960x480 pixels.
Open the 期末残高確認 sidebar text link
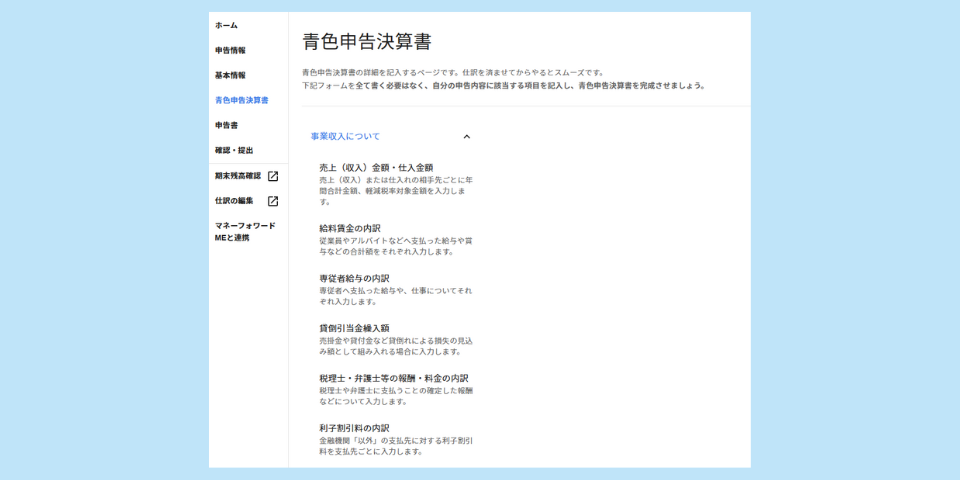tap(237, 176)
